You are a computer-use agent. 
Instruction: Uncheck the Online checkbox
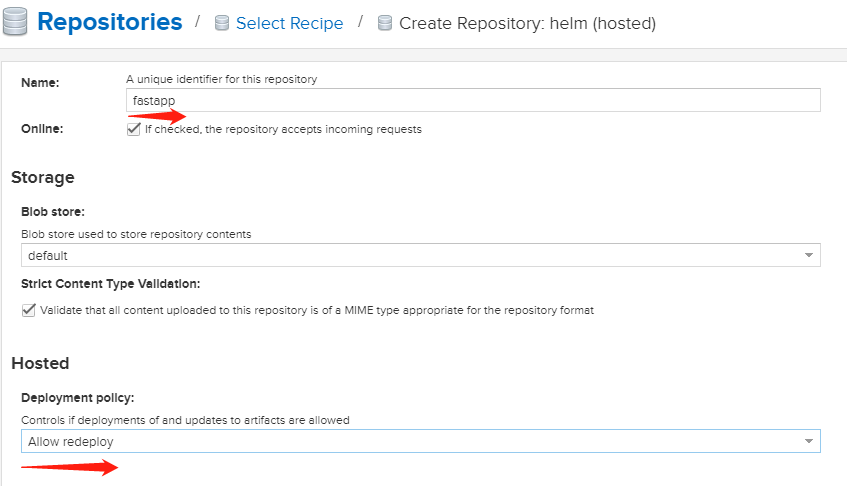tap(133, 130)
